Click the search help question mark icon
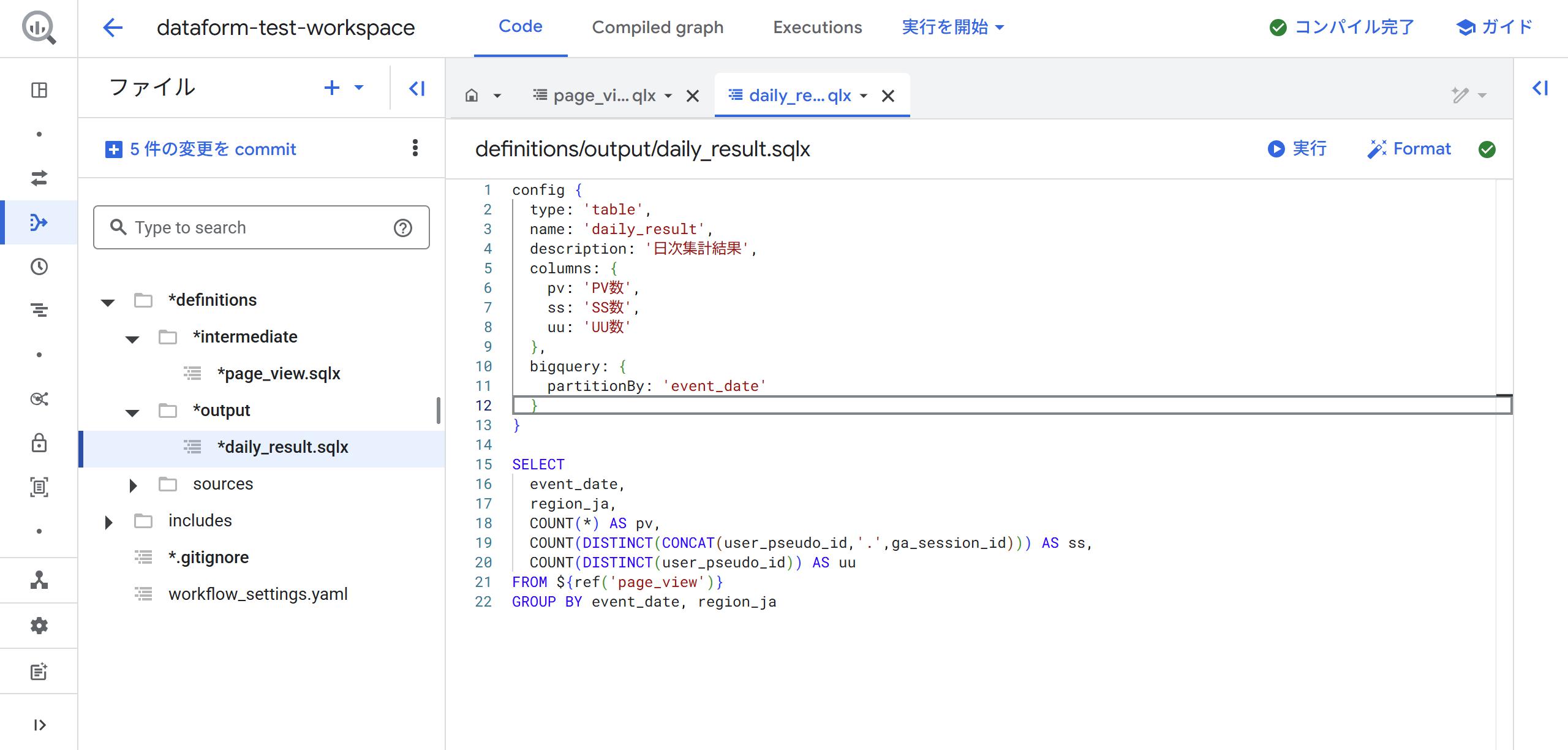Screen dimensions: 1568x750 [402, 228]
